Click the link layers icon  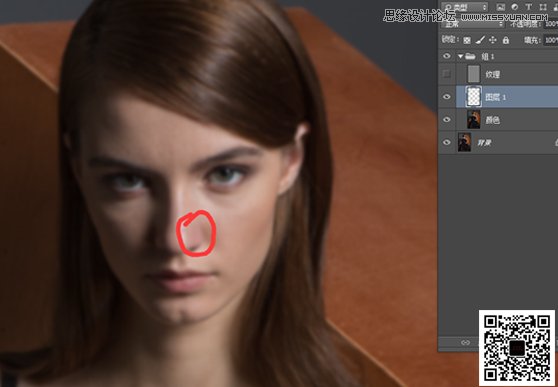pyautogui.click(x=465, y=342)
